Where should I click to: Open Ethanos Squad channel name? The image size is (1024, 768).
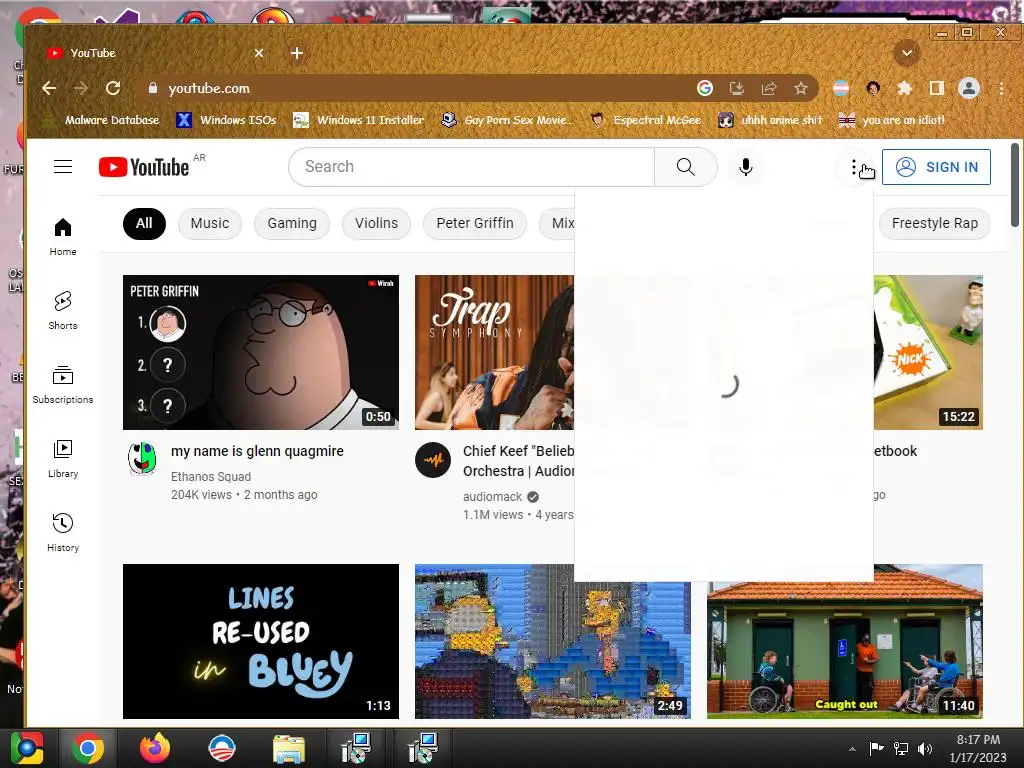tap(211, 477)
